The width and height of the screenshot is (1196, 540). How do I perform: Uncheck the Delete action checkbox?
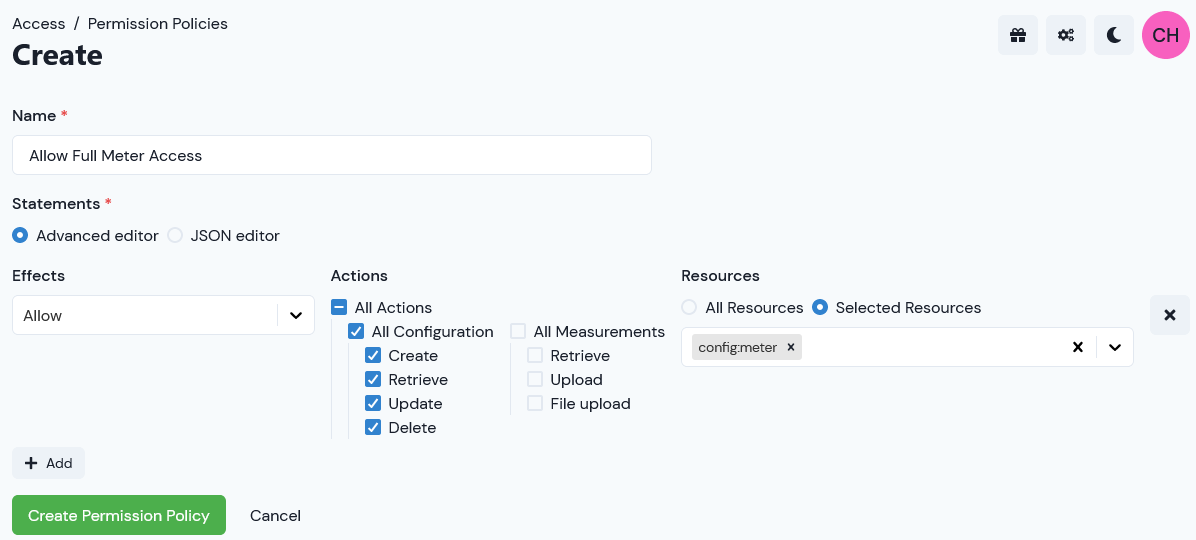373,428
